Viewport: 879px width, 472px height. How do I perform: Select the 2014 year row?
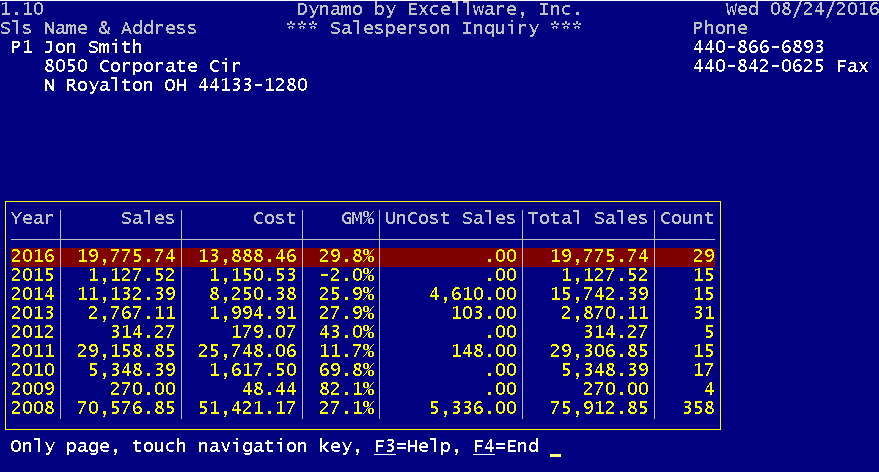[363, 294]
